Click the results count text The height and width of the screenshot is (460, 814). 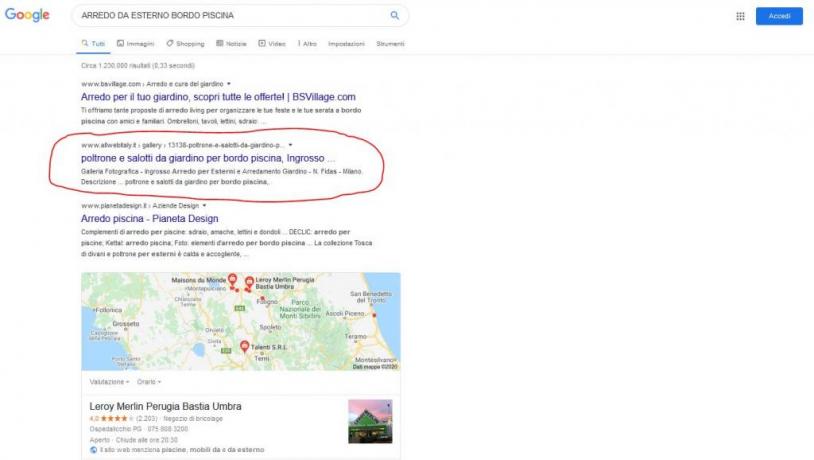[138, 65]
